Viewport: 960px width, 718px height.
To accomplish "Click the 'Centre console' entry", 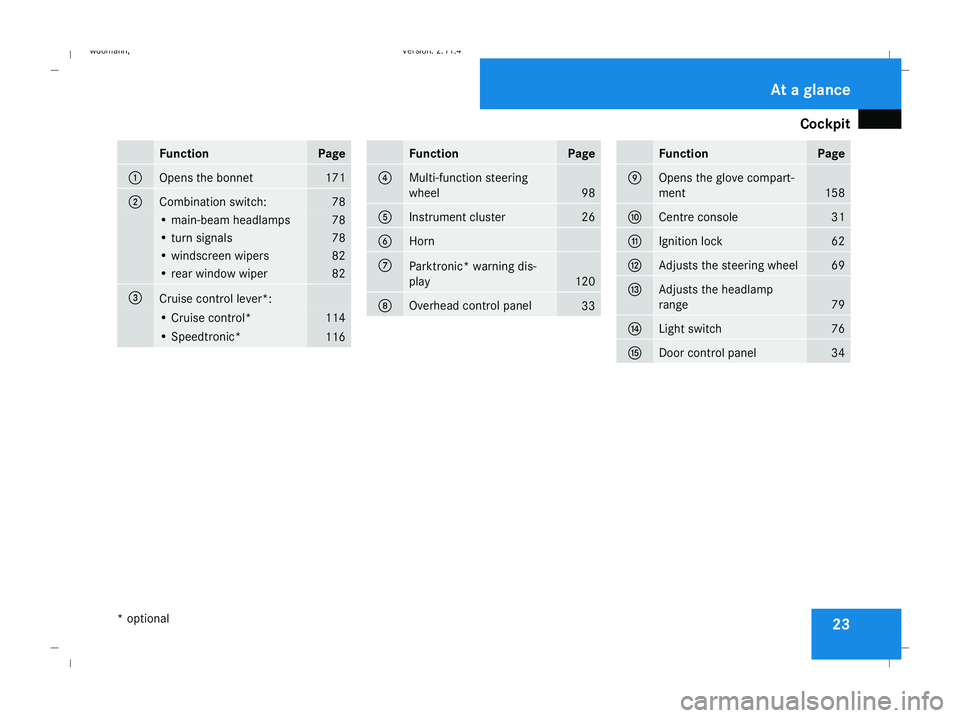I will 698,217.
